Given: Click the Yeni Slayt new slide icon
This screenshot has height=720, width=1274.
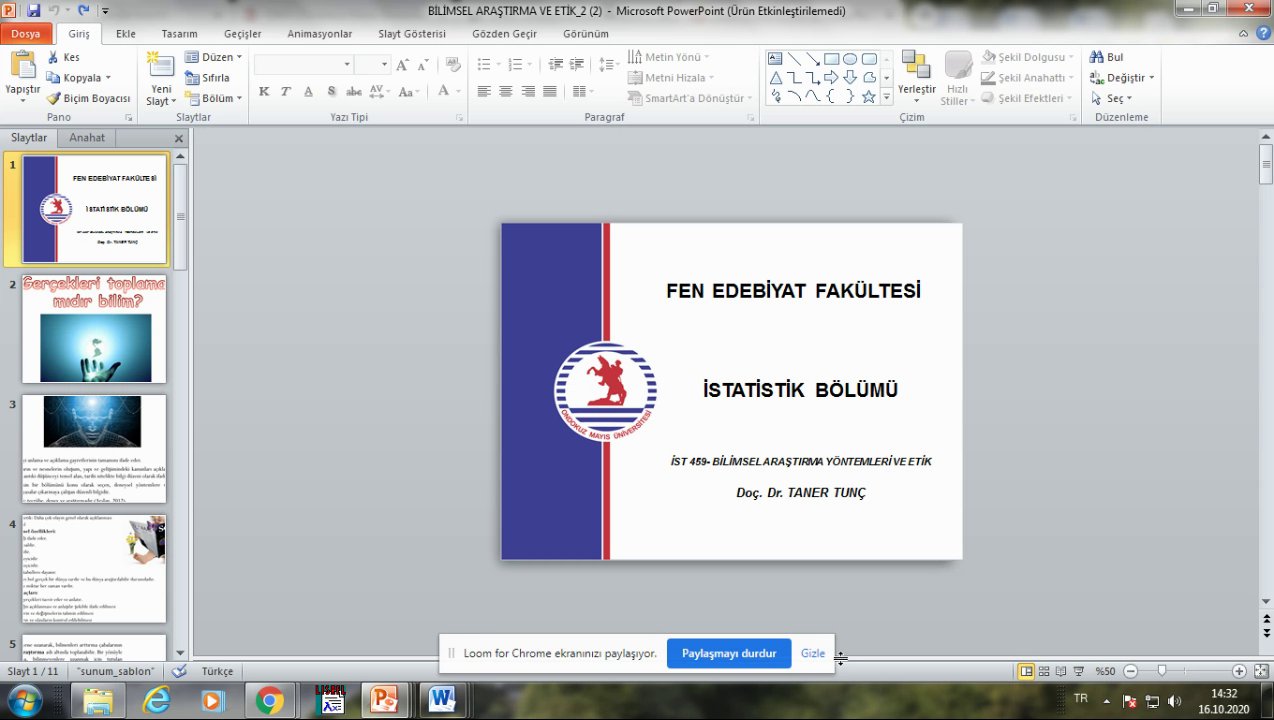Looking at the screenshot, I should tap(160, 65).
